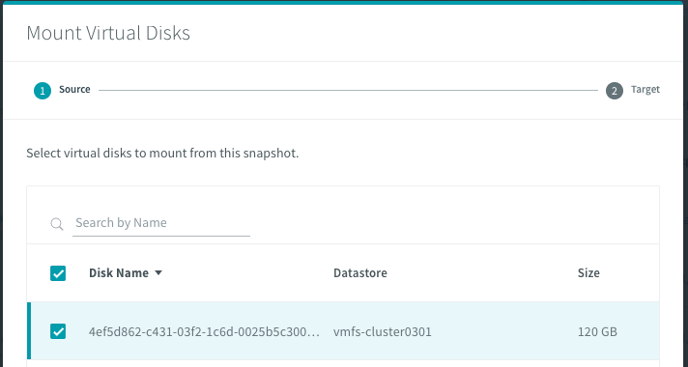The width and height of the screenshot is (688, 367).
Task: Click the line connecting Source and Target steps
Action: (348, 90)
